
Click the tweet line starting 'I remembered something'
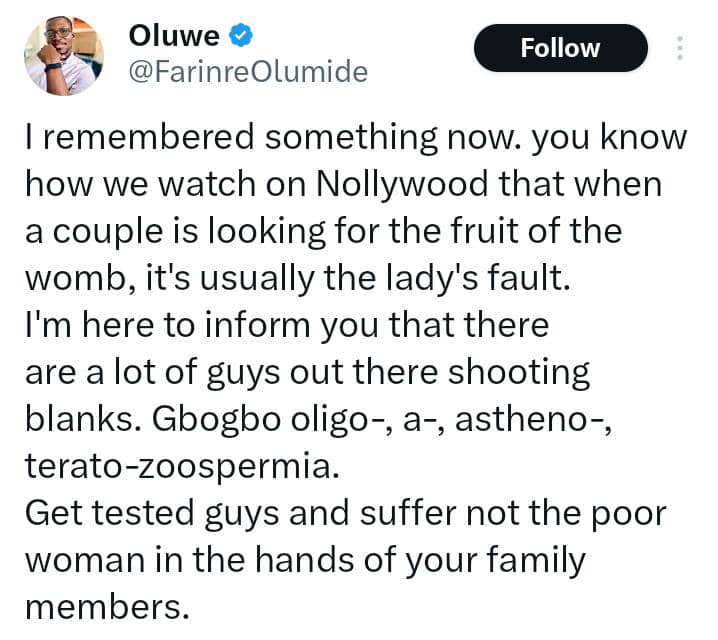point(356,137)
